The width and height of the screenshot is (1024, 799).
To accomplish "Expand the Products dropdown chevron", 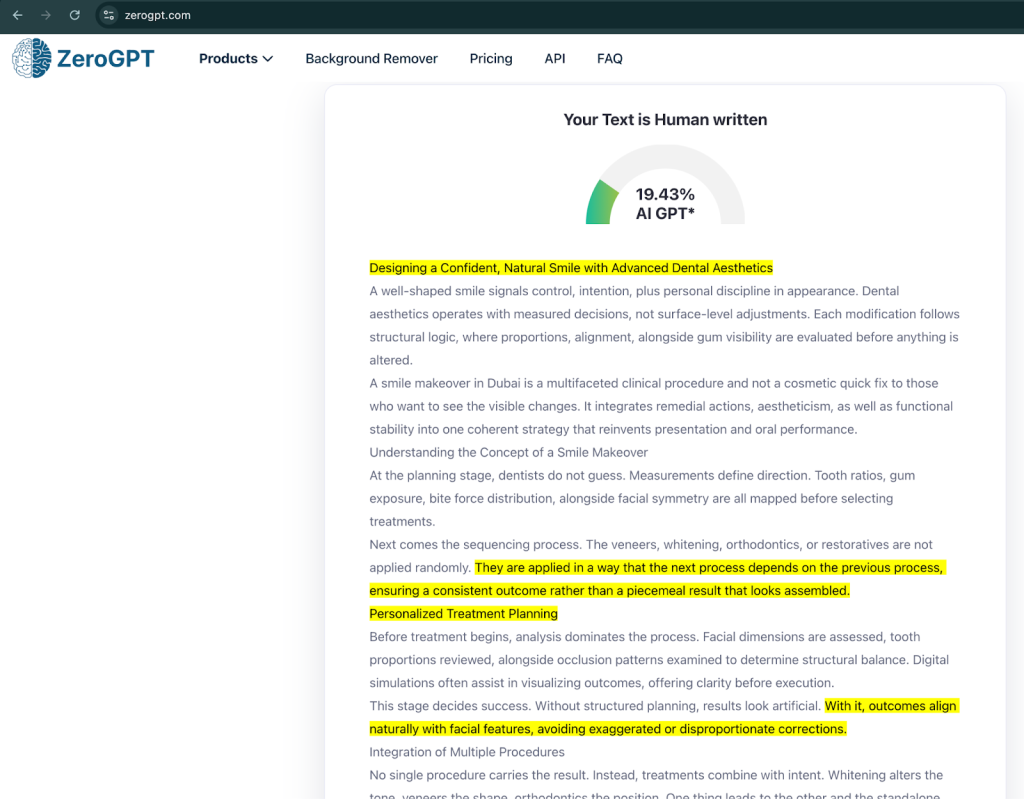I will pyautogui.click(x=268, y=59).
